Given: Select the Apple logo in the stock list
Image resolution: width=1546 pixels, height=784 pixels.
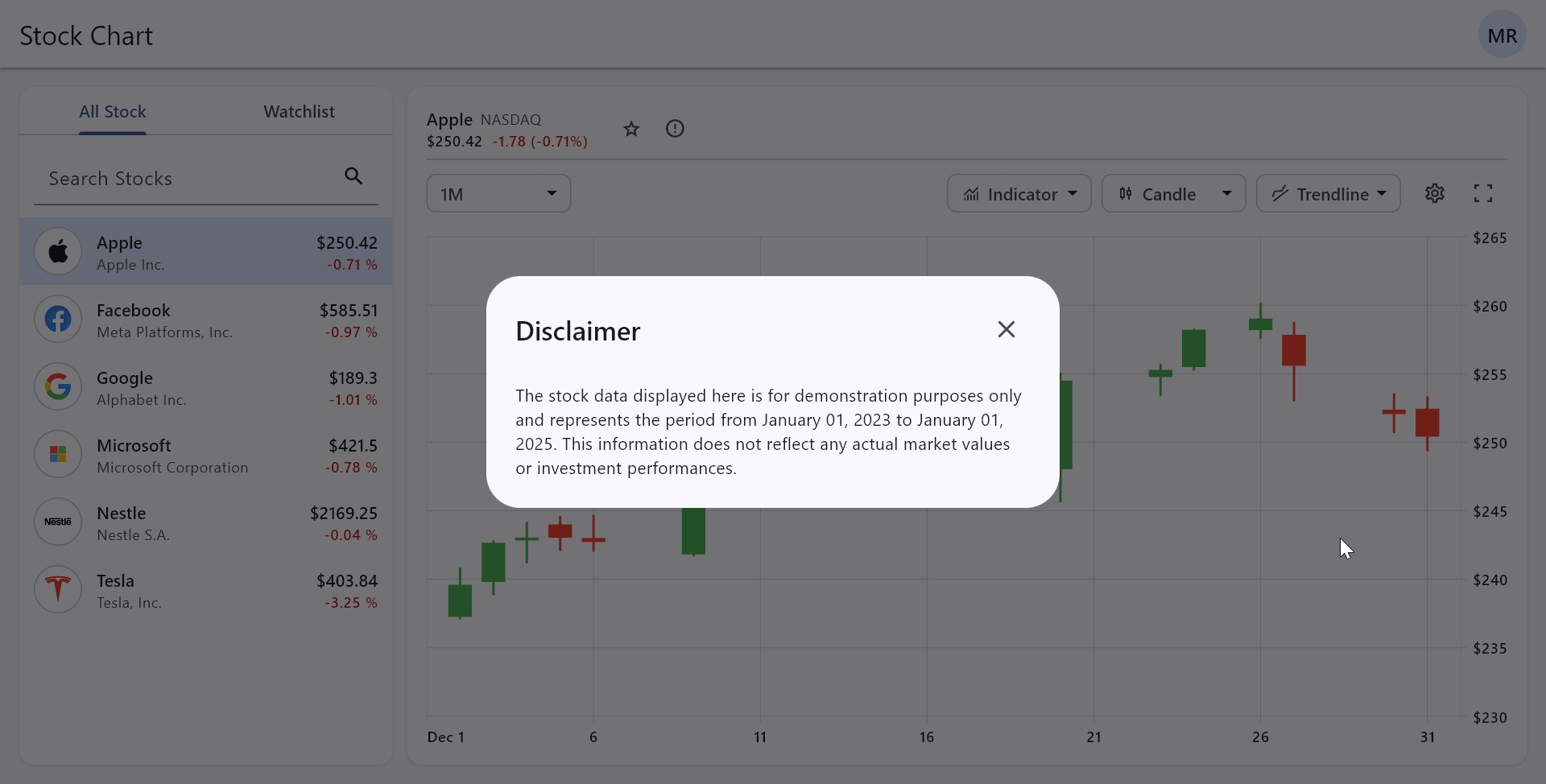Looking at the screenshot, I should (57, 250).
